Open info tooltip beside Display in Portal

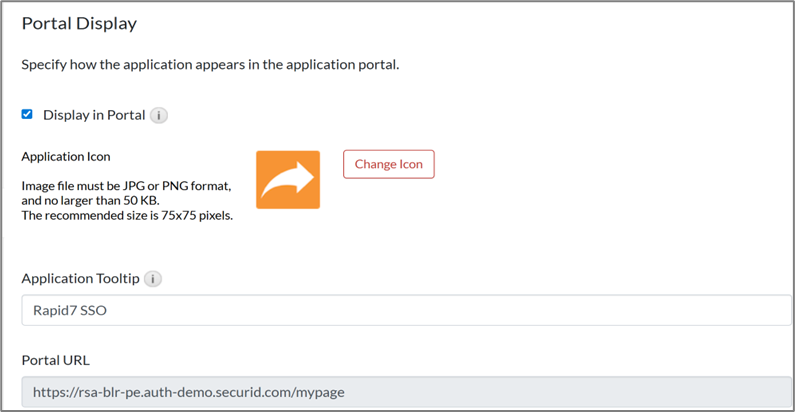point(159,115)
